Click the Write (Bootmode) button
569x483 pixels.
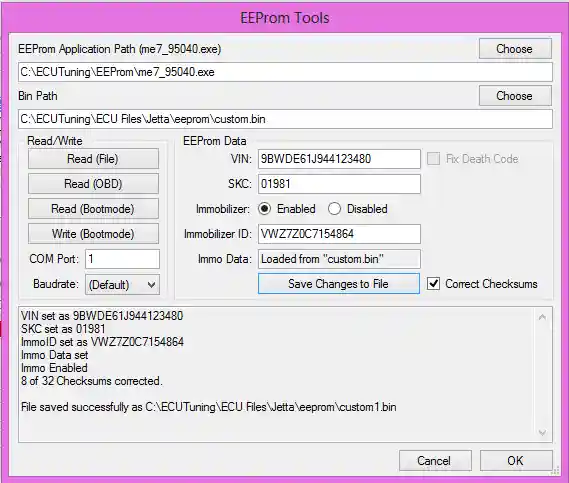93,234
